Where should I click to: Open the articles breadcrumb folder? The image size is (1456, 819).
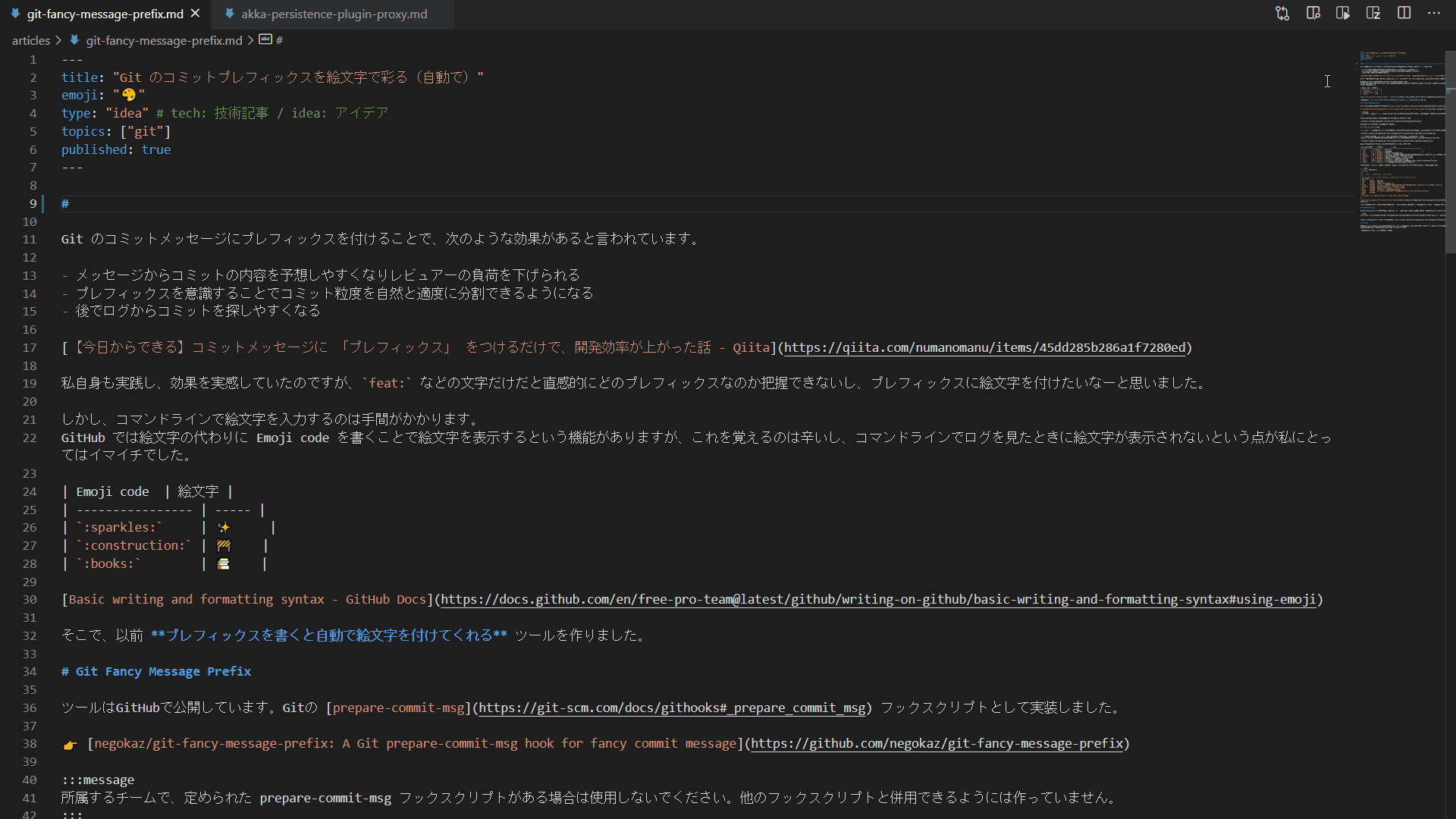[31, 40]
